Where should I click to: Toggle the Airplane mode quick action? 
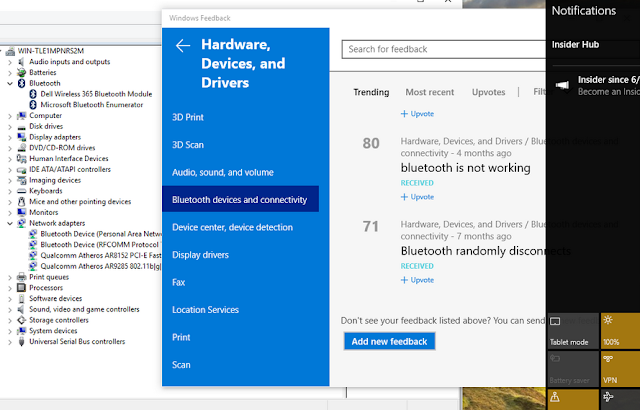(620, 399)
